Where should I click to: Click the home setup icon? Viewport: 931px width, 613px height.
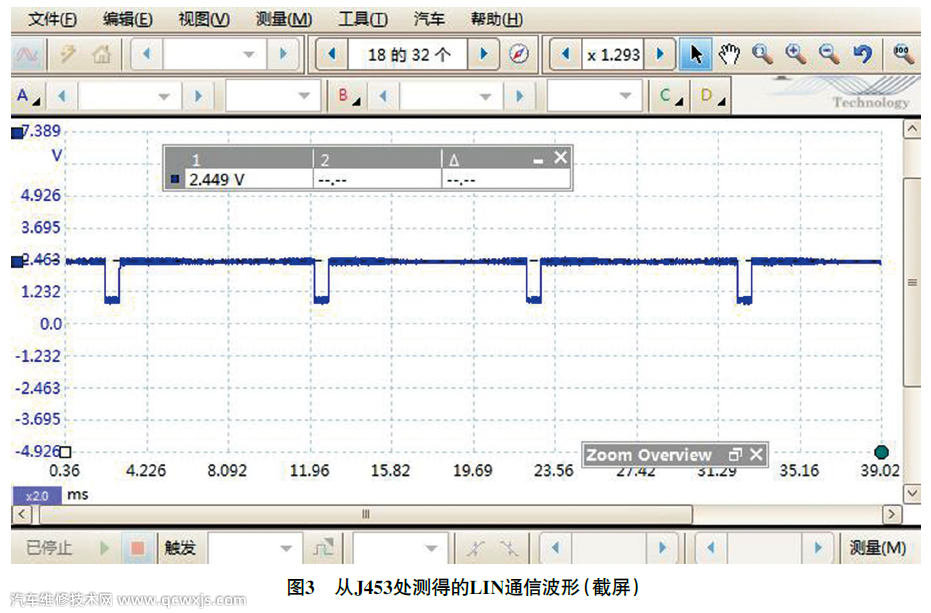101,55
